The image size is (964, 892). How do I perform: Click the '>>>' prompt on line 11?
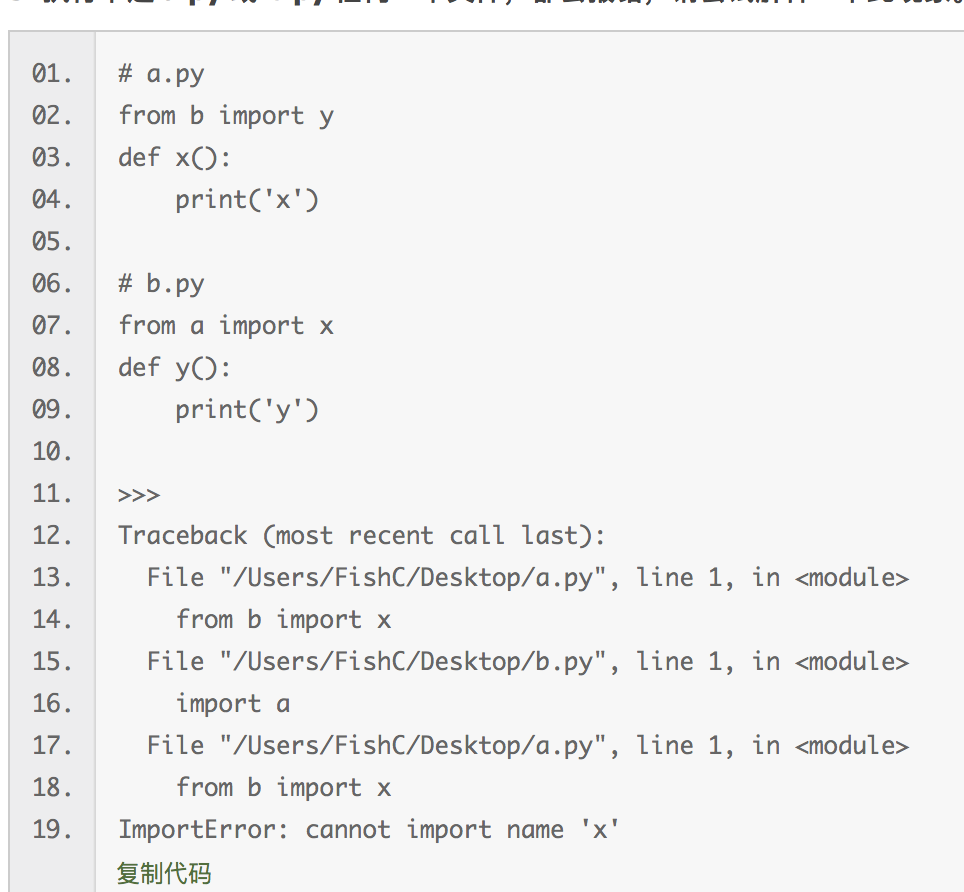tap(139, 495)
